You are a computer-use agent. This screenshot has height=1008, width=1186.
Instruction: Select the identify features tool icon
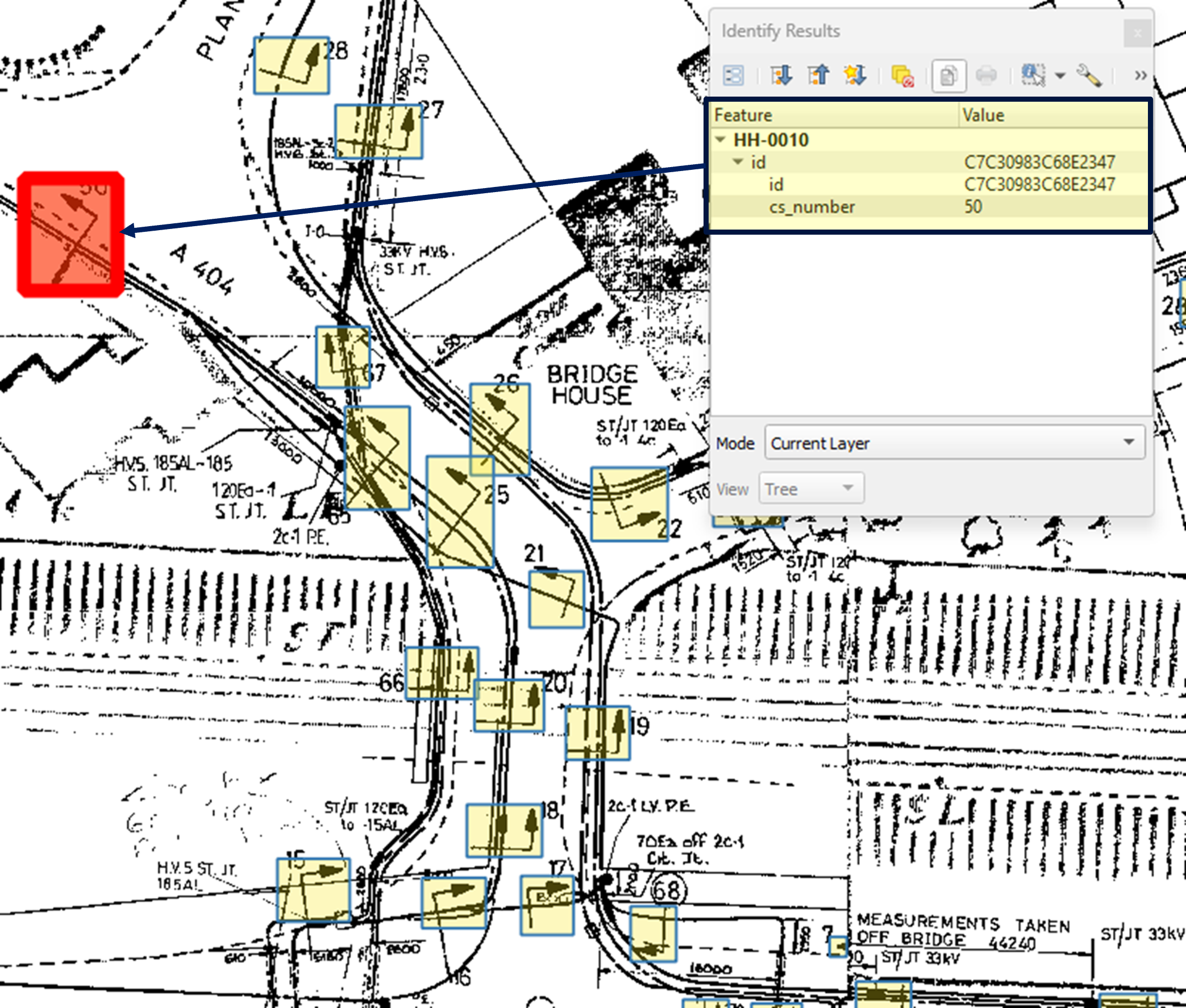(1033, 76)
